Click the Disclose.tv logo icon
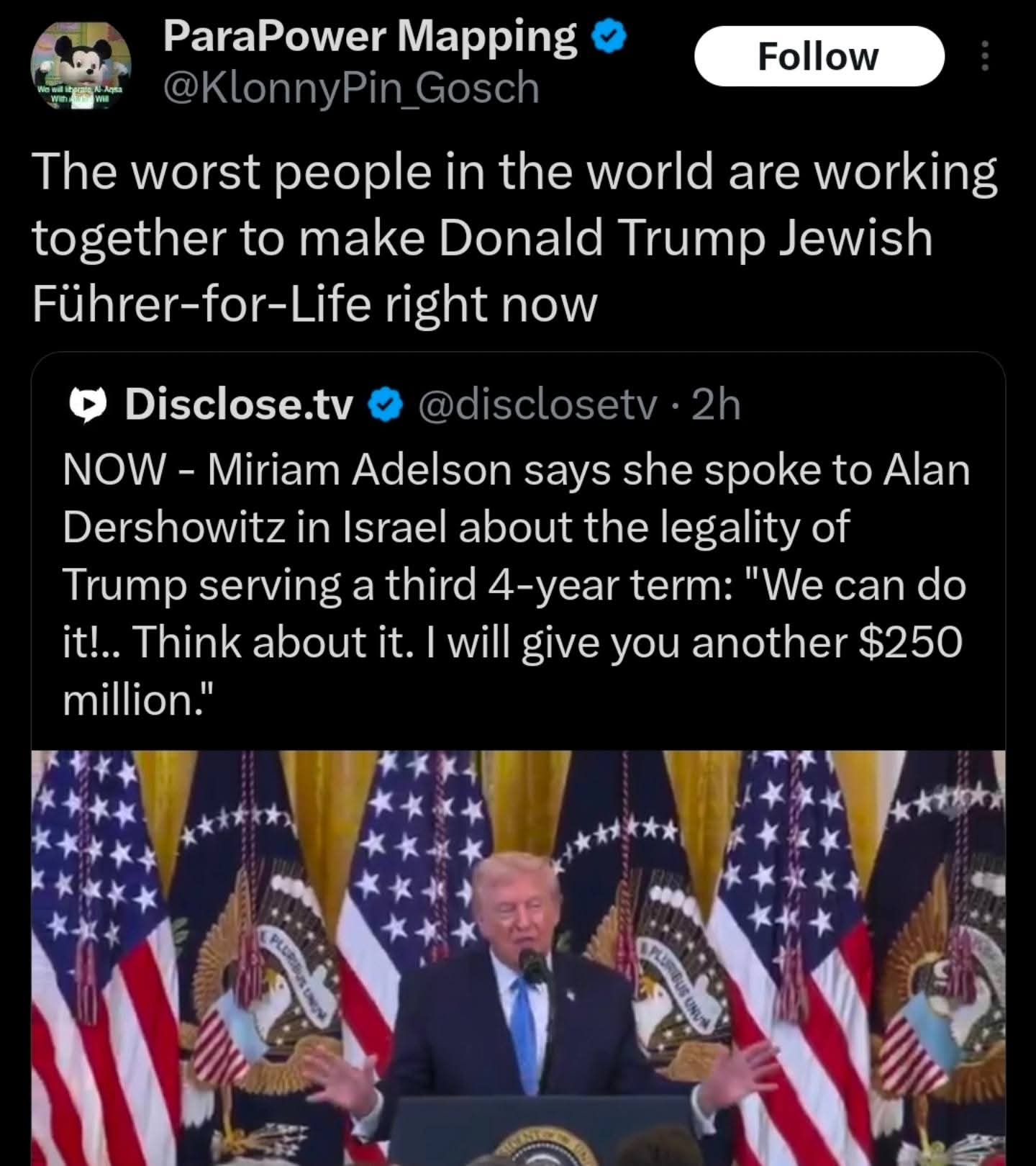This screenshot has width=1036, height=1166. (88, 405)
